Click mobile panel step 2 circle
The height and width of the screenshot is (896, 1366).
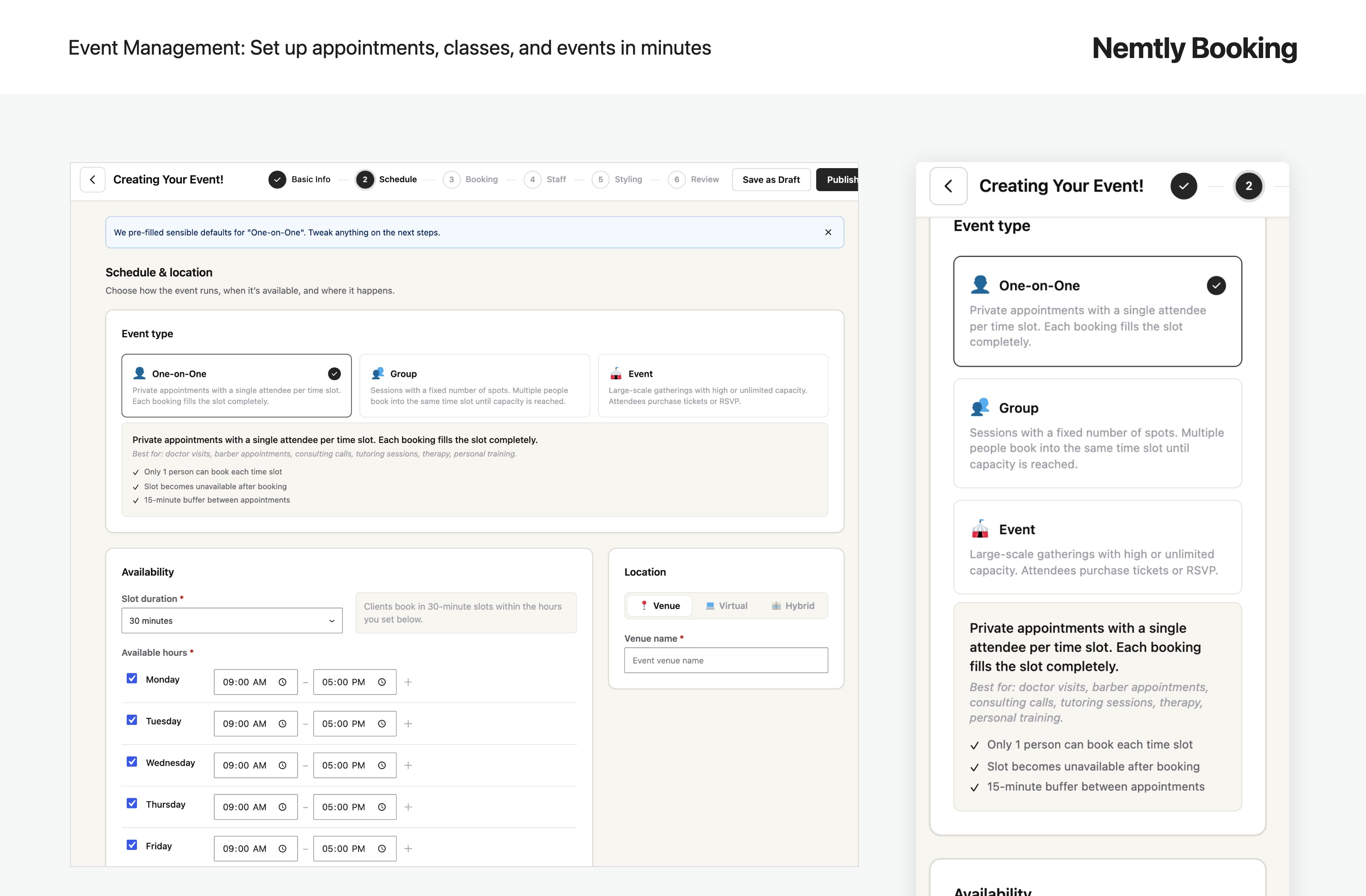click(x=1248, y=186)
